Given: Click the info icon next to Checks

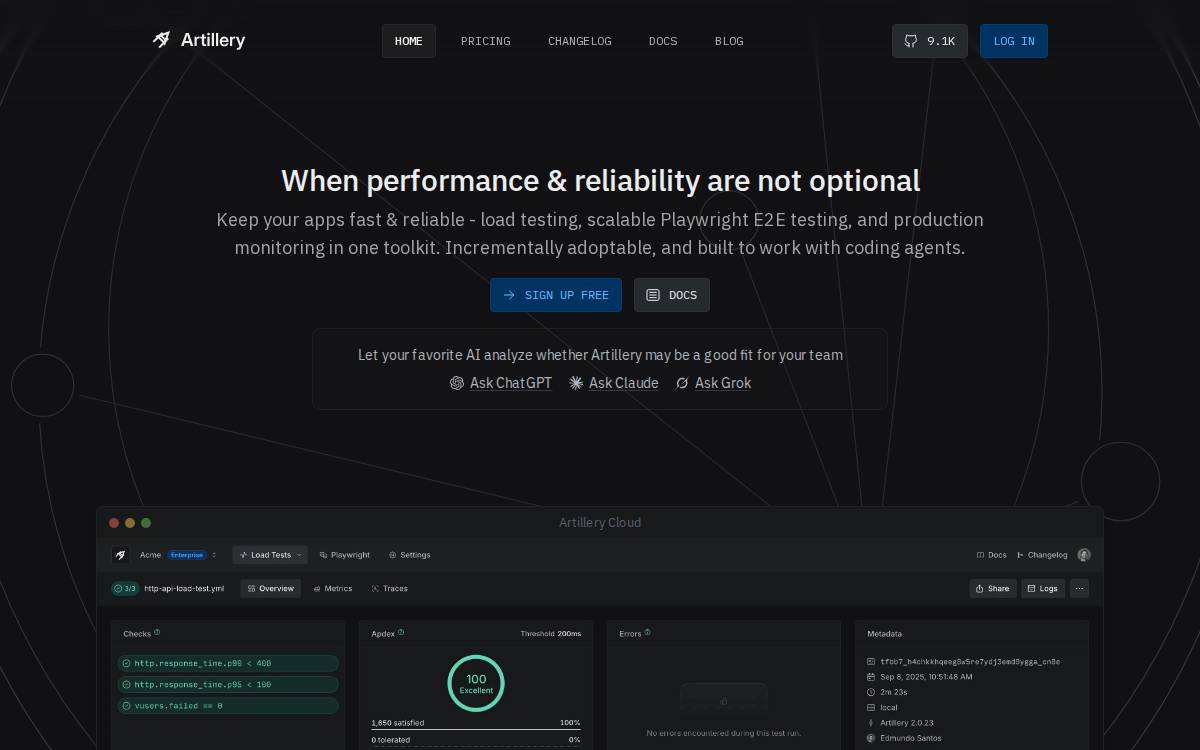Looking at the screenshot, I should [x=157, y=633].
